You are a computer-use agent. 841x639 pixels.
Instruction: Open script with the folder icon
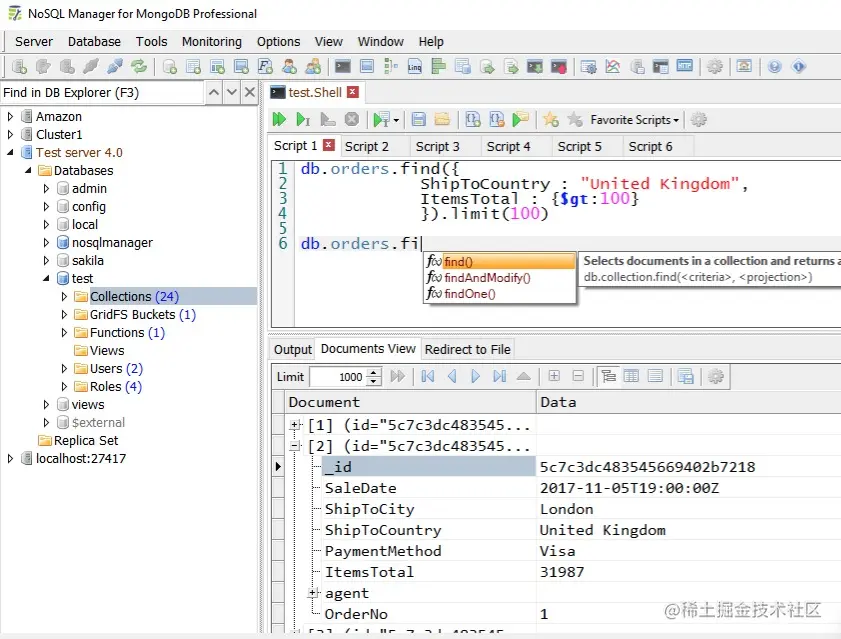[442, 119]
